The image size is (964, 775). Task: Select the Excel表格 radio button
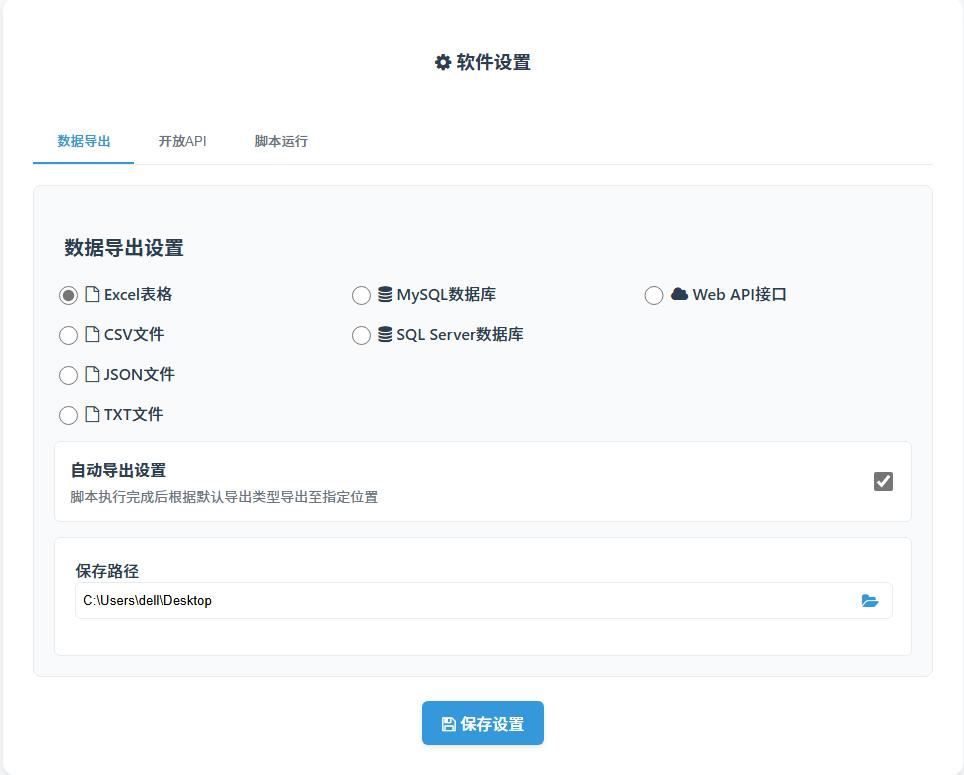pyautogui.click(x=68, y=296)
